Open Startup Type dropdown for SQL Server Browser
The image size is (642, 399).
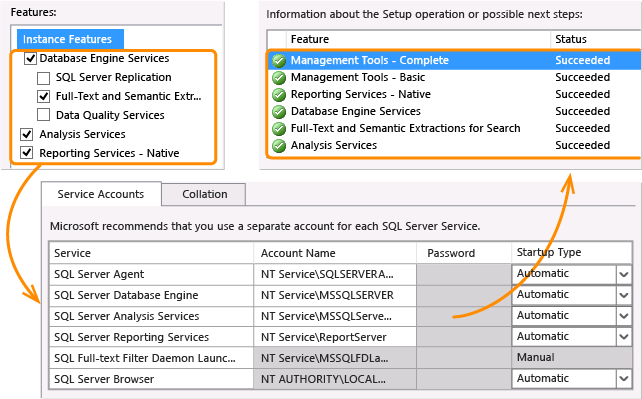(624, 379)
